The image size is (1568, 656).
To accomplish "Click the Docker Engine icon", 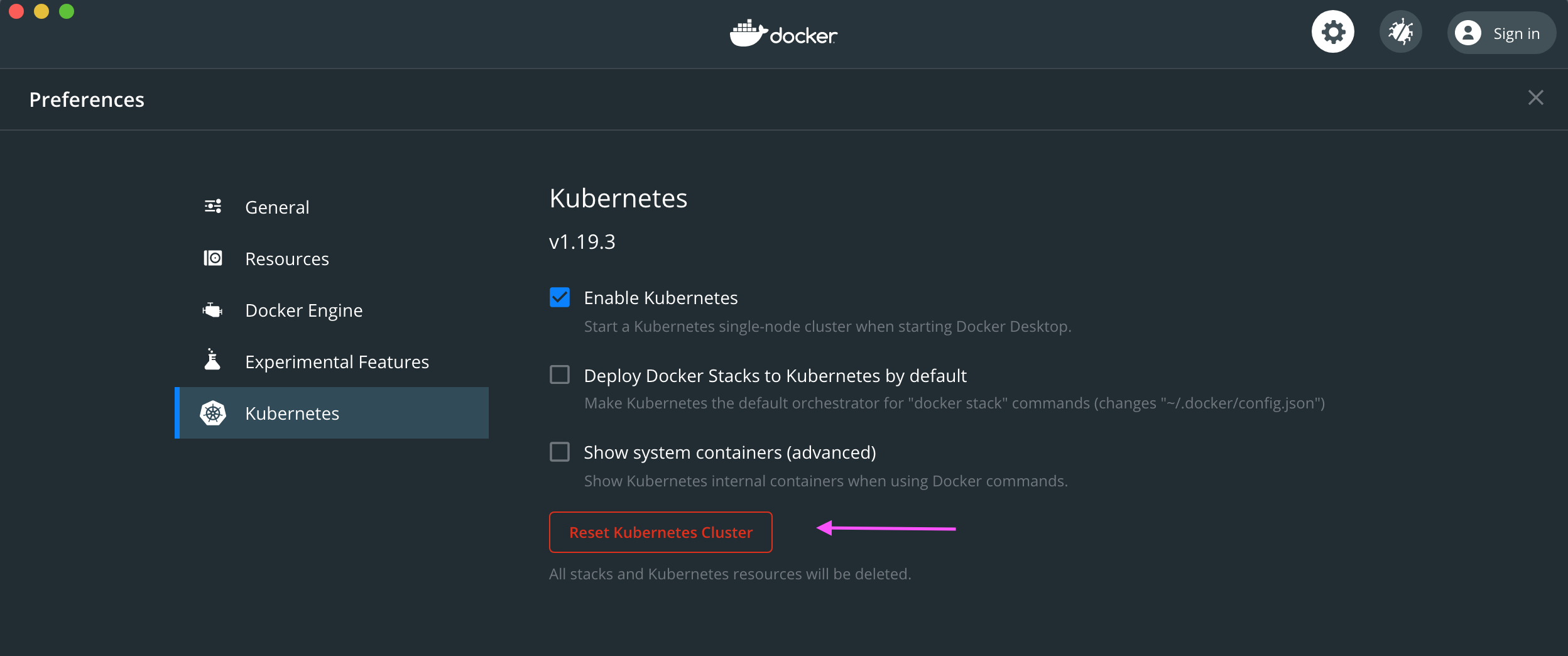I will tap(212, 310).
